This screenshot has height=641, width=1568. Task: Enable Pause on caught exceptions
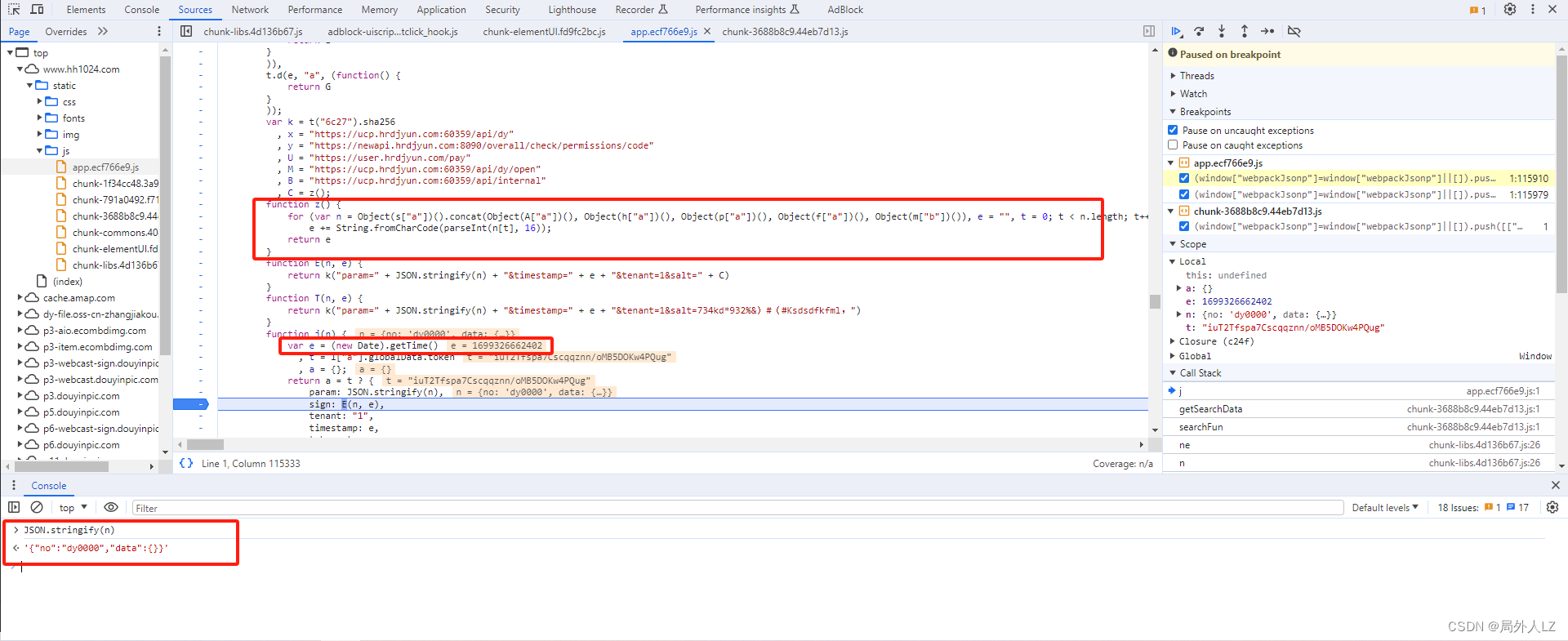(x=1173, y=145)
